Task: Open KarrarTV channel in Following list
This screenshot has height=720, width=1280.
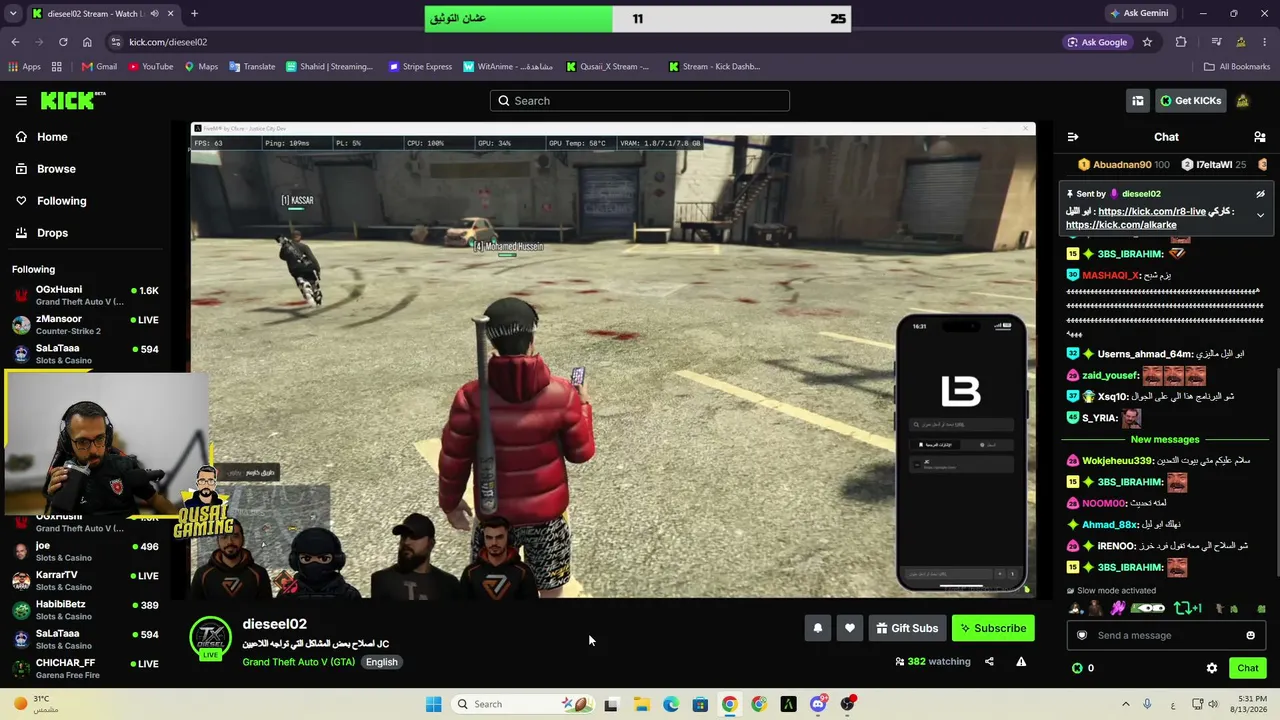Action: [x=85, y=580]
